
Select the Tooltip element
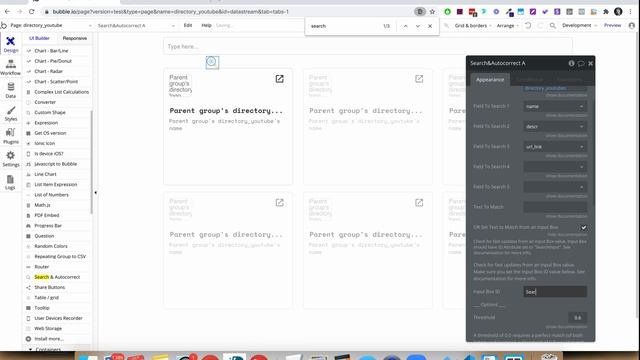point(57,308)
